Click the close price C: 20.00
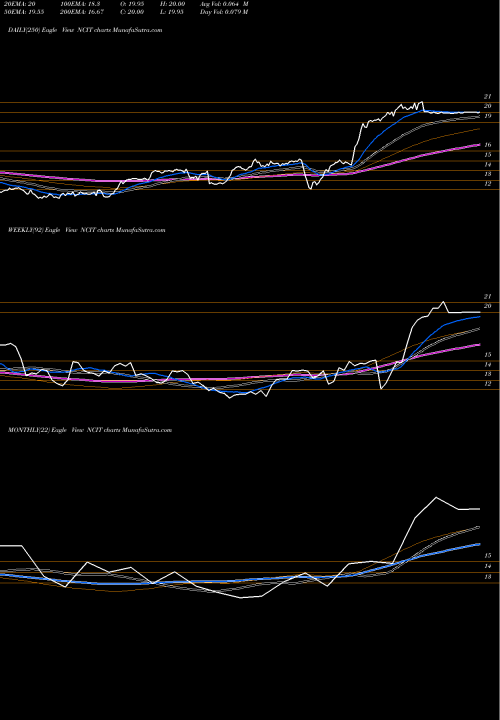Screen dimensions: 500x720 point(132,12)
